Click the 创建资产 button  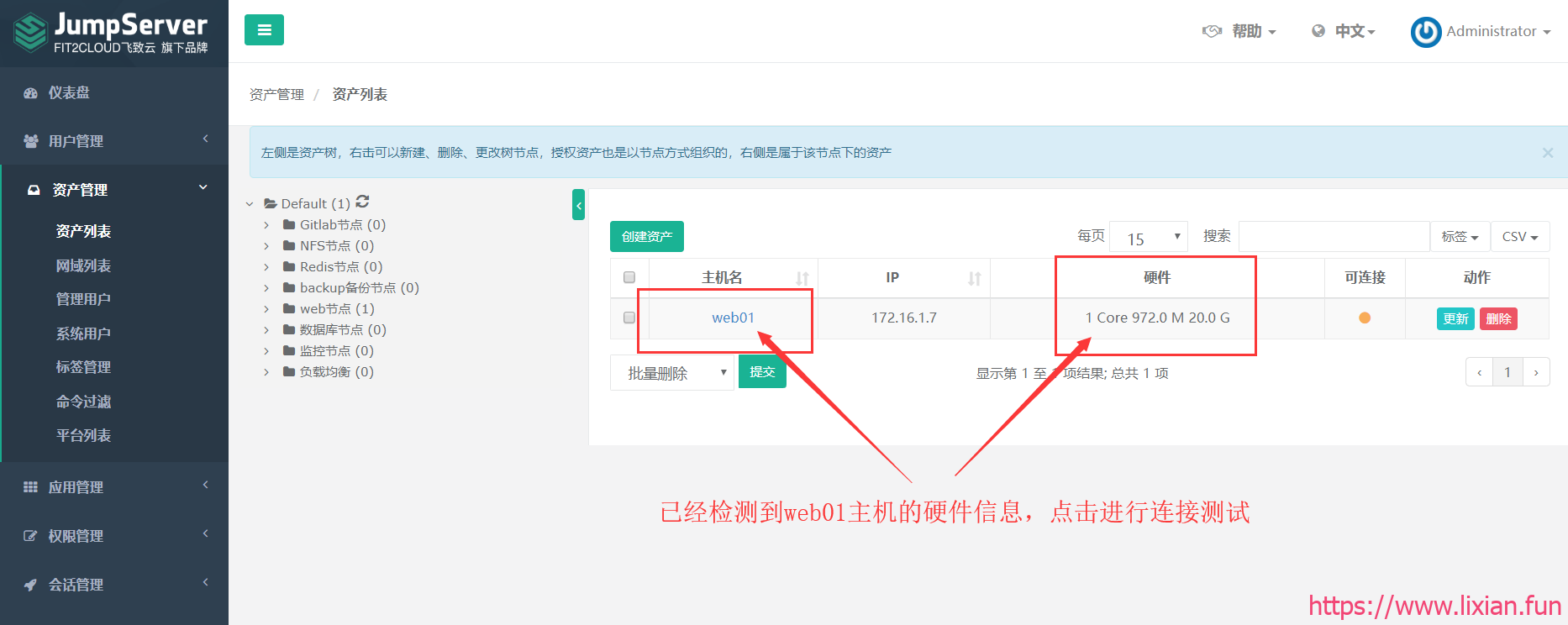coord(646,237)
